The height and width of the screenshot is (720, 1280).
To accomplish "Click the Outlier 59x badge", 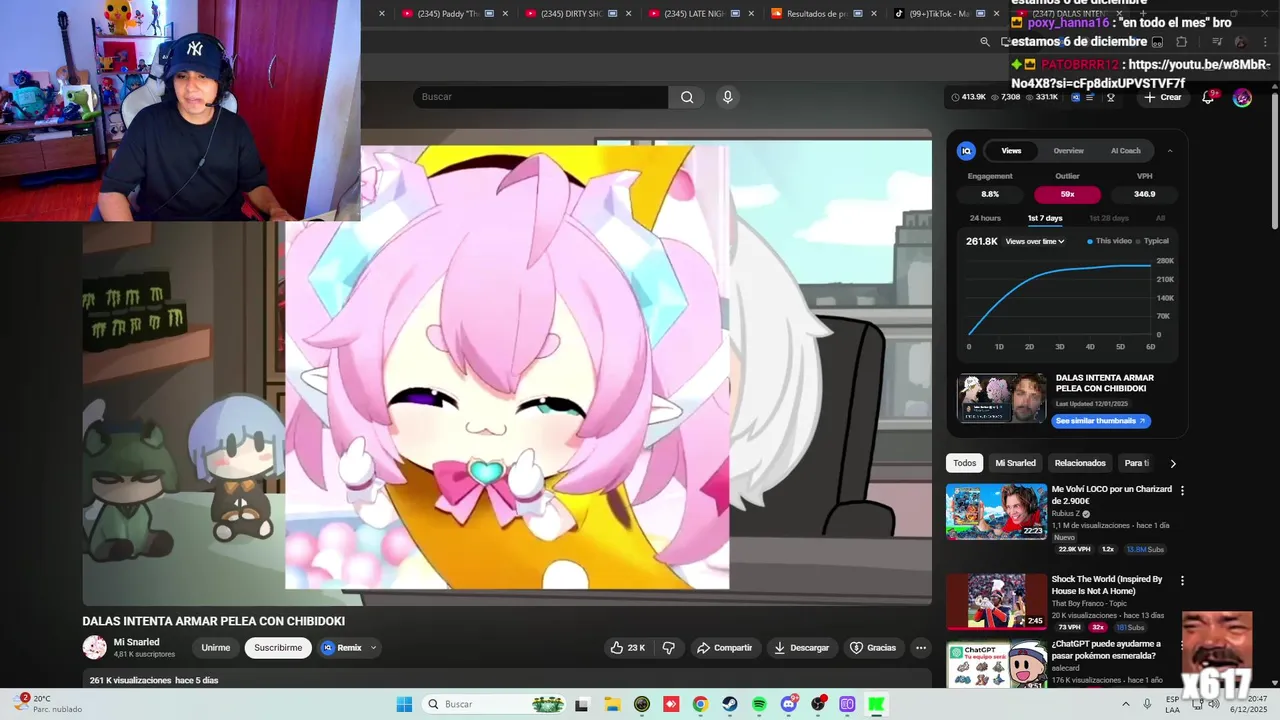I will tap(1067, 194).
